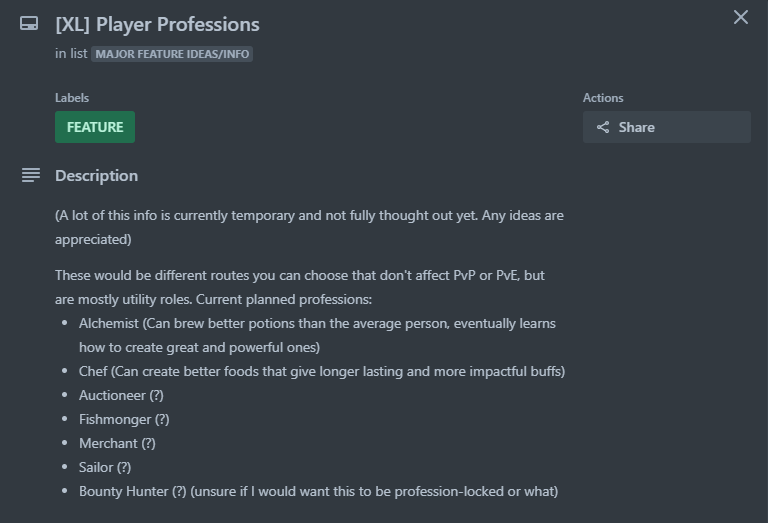Click the "in list" text
Viewport: 768px width, 523px height.
pos(71,53)
